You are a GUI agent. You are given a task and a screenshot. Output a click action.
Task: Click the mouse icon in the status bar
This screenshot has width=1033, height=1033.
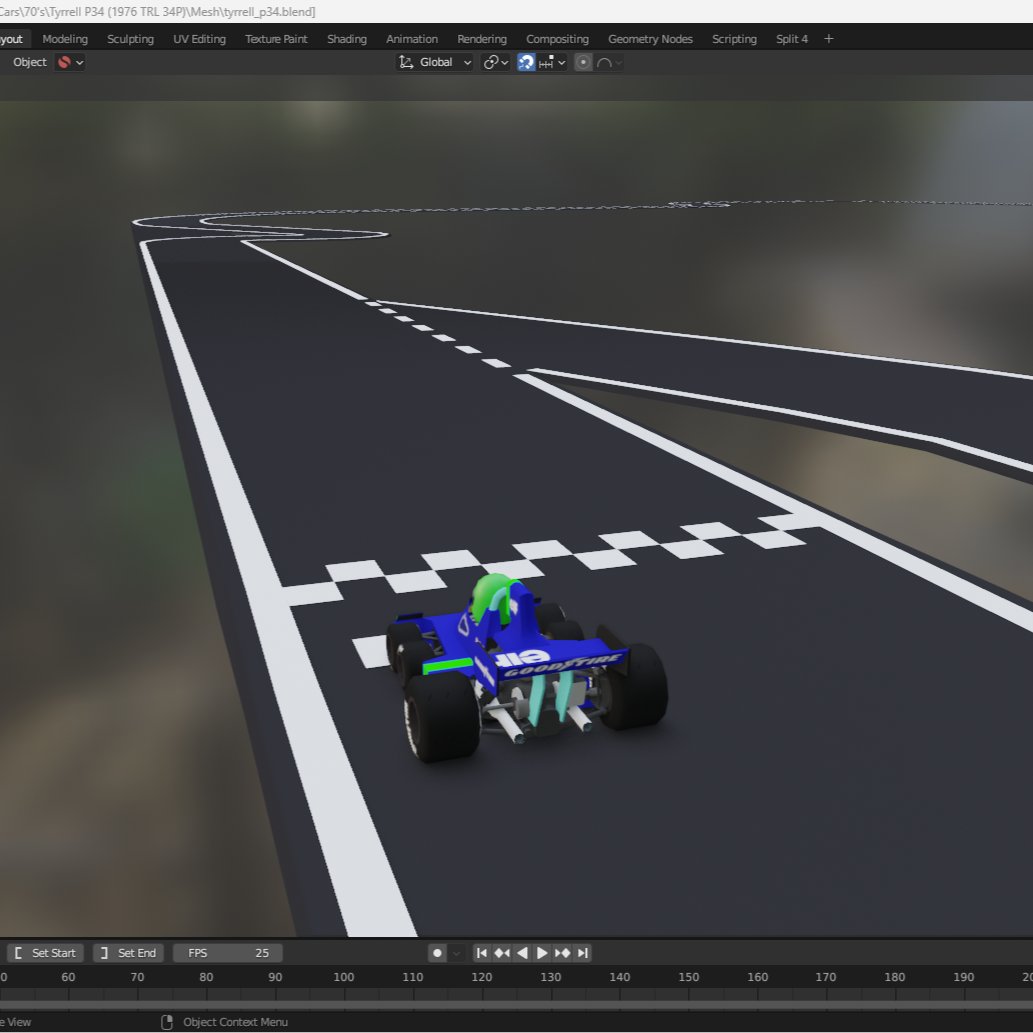coord(167,1022)
